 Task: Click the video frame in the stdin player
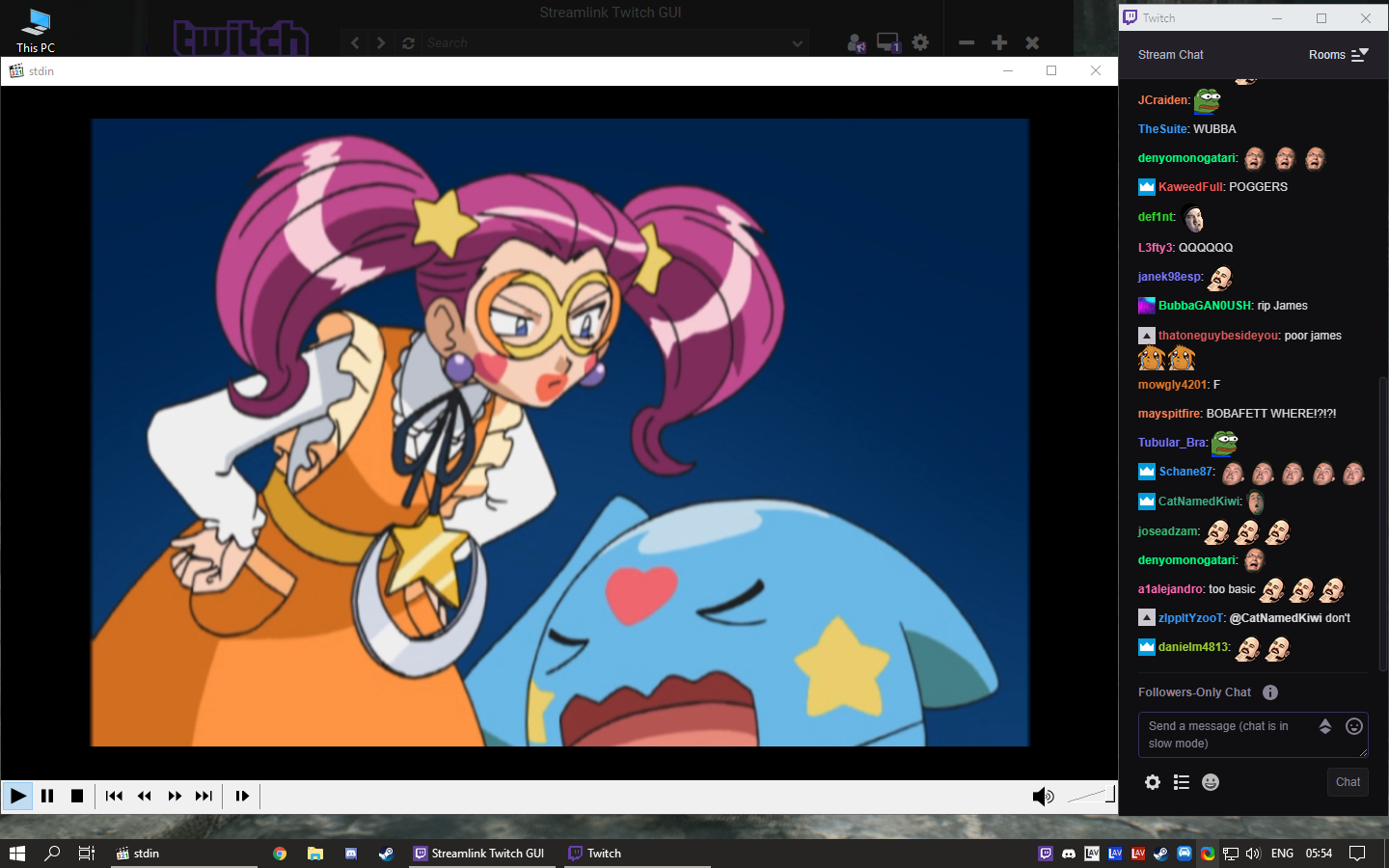(560, 432)
